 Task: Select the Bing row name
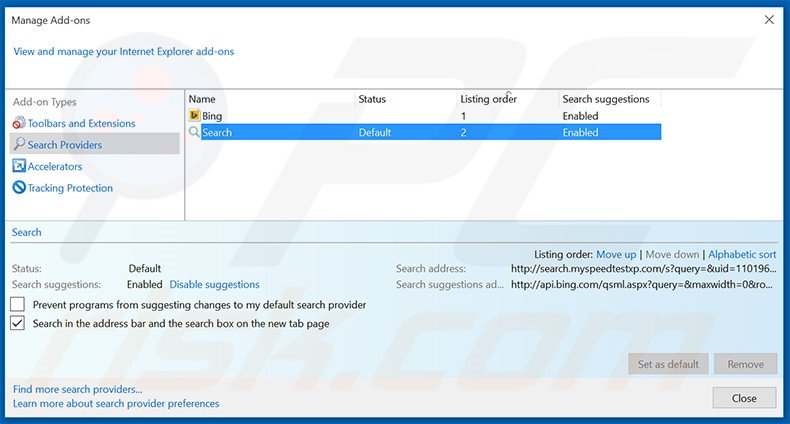212,116
